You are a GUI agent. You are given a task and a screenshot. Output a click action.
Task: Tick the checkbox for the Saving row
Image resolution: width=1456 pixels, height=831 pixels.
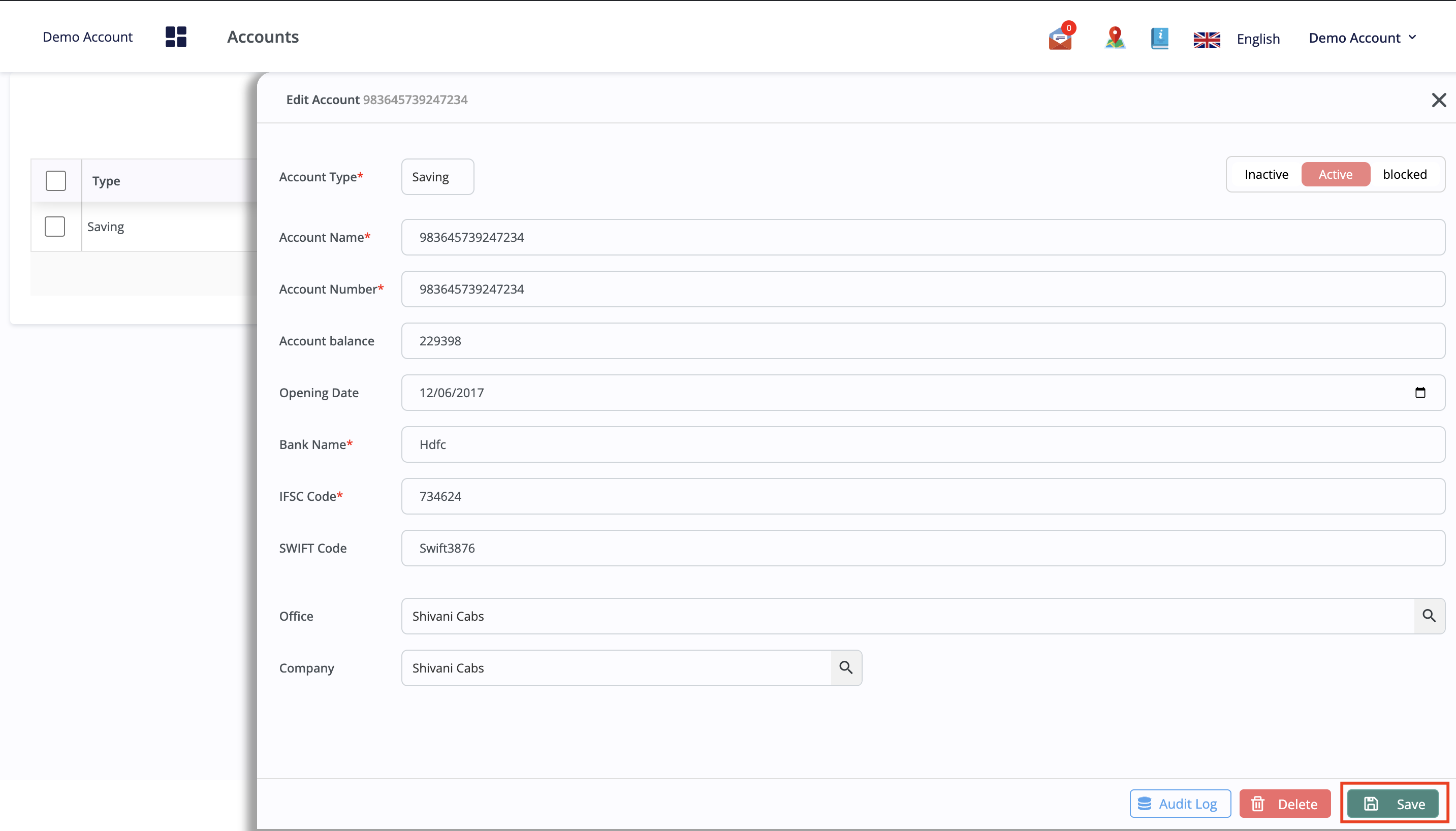(55, 227)
